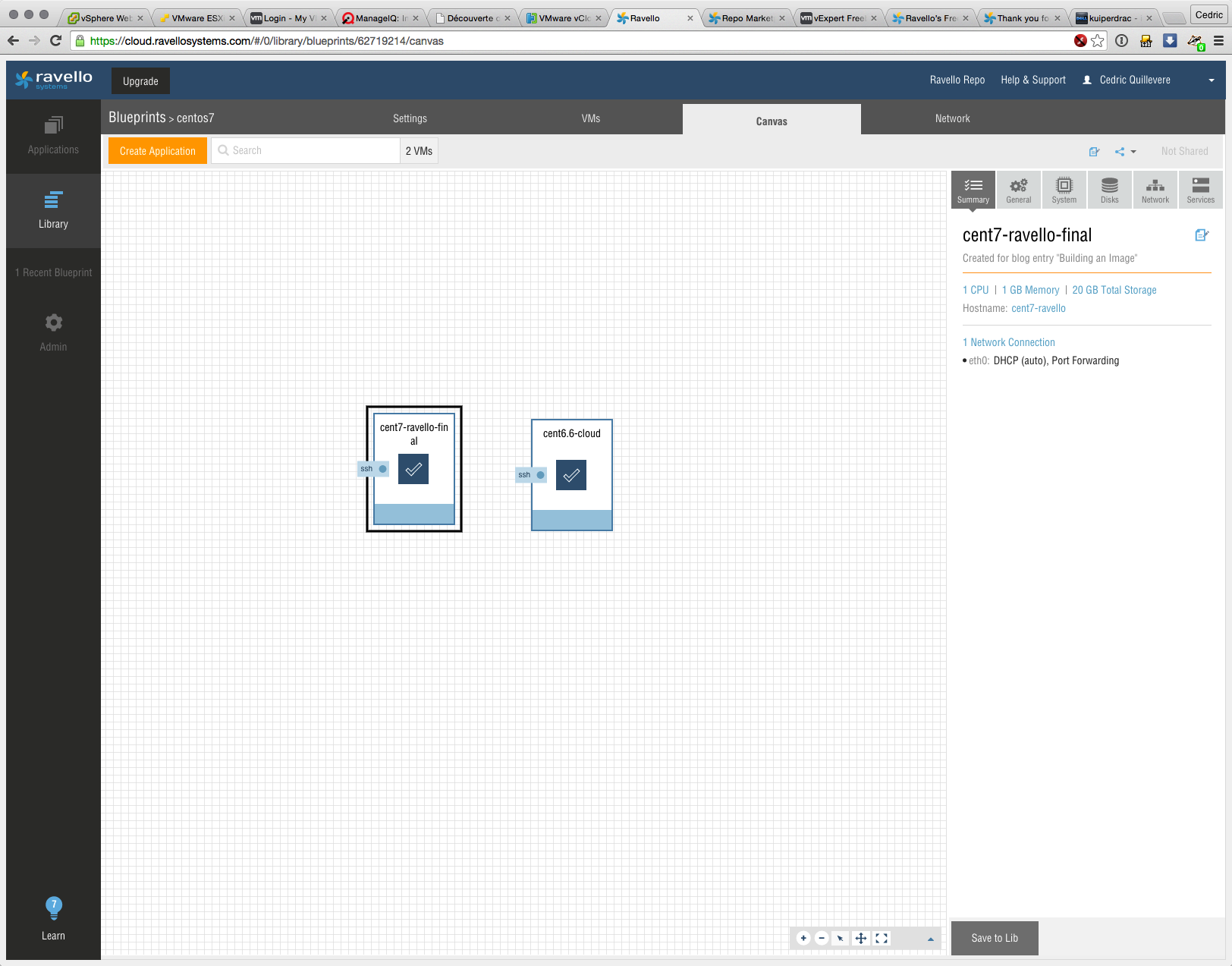Zoom out the canvas with minus button
Image resolution: width=1232 pixels, height=966 pixels.
(x=822, y=938)
